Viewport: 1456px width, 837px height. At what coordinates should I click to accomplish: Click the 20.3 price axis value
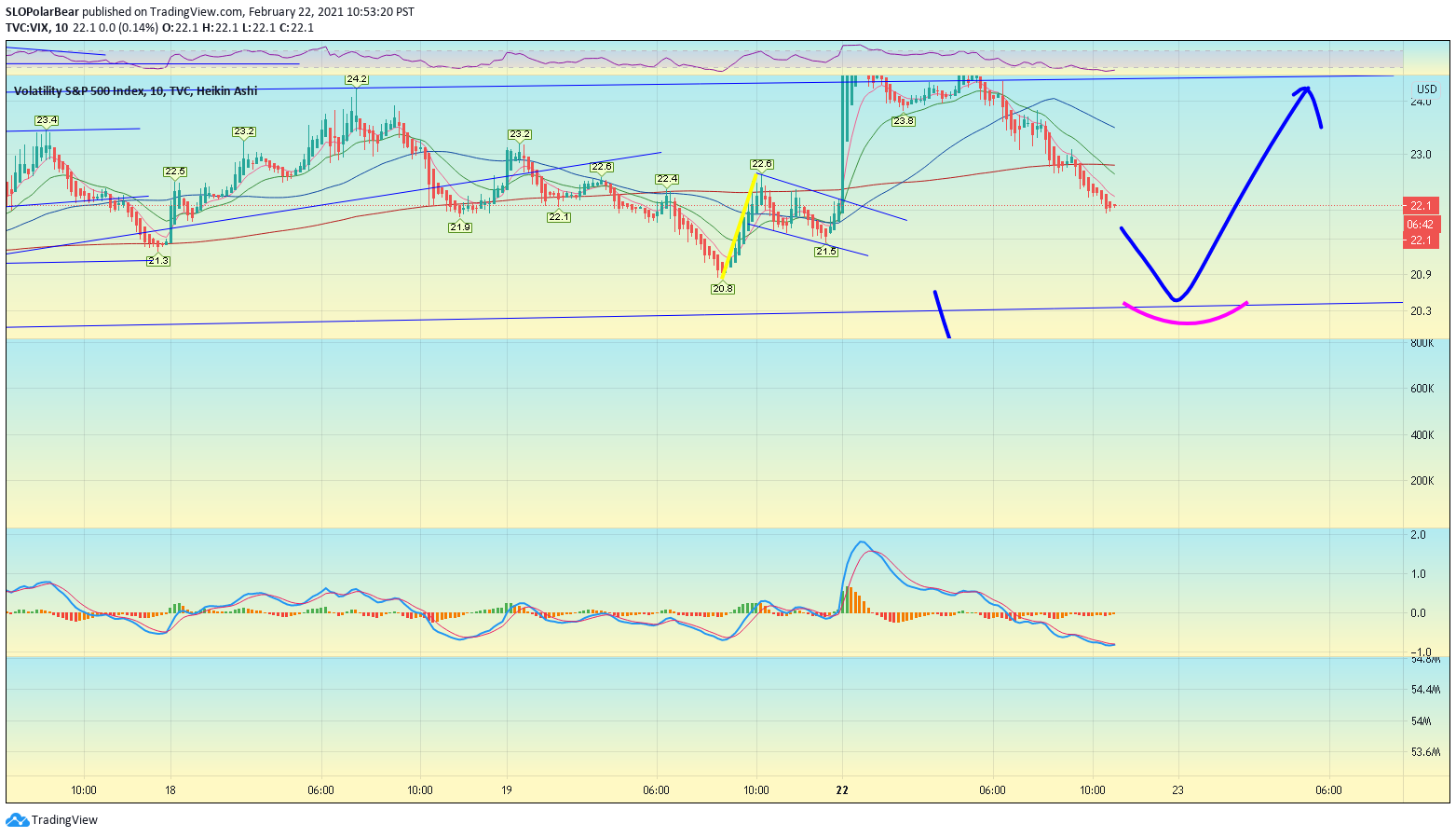(1421, 311)
